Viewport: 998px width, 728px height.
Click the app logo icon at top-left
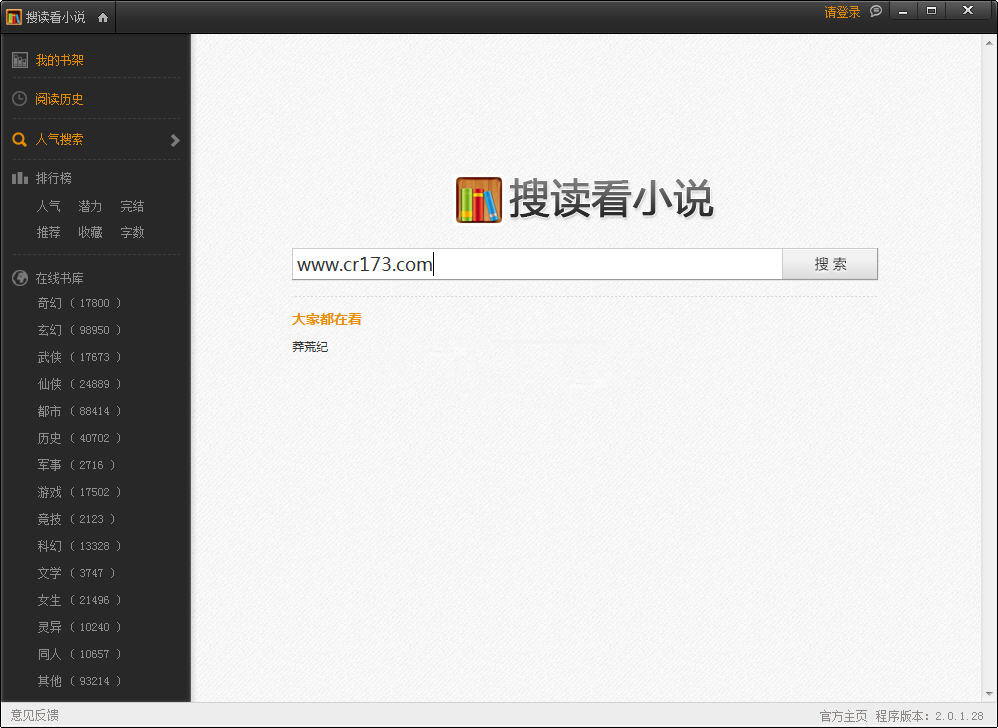coord(13,16)
